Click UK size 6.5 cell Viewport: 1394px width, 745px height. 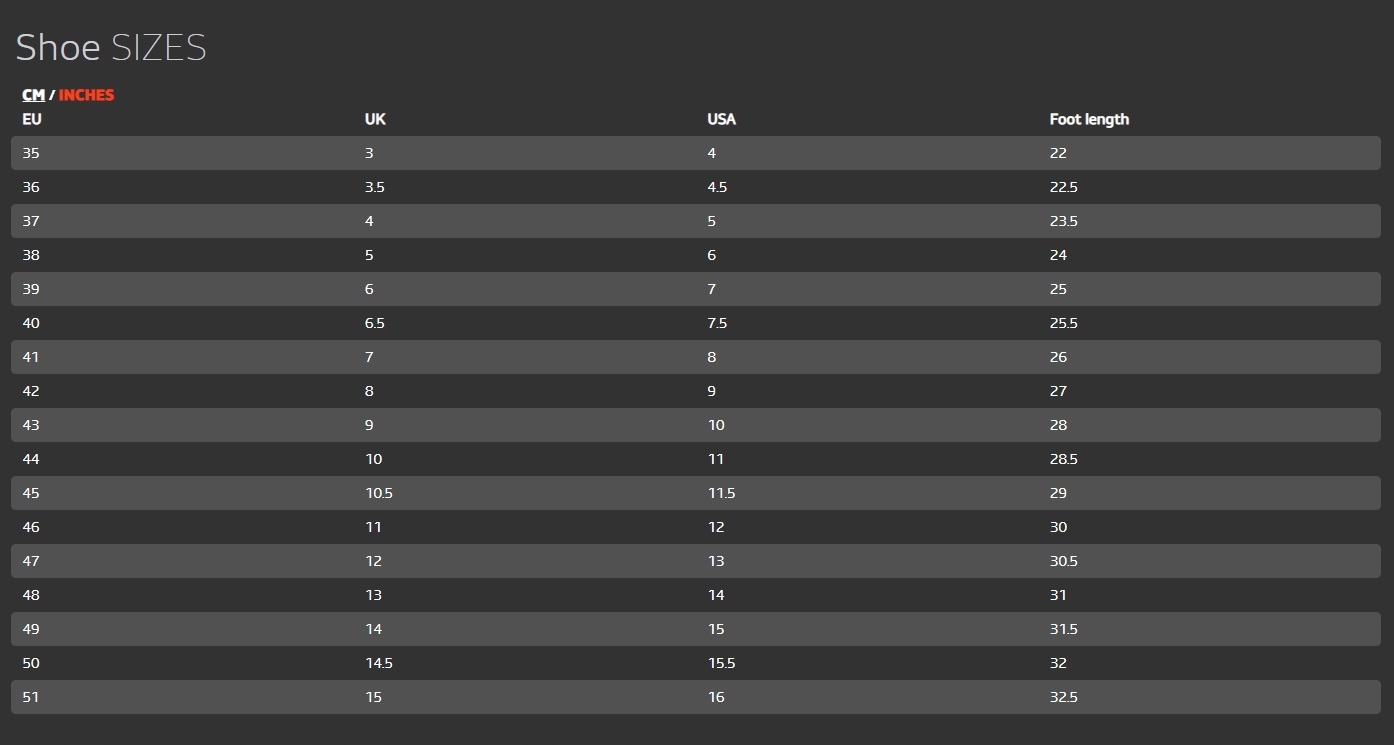coord(375,323)
